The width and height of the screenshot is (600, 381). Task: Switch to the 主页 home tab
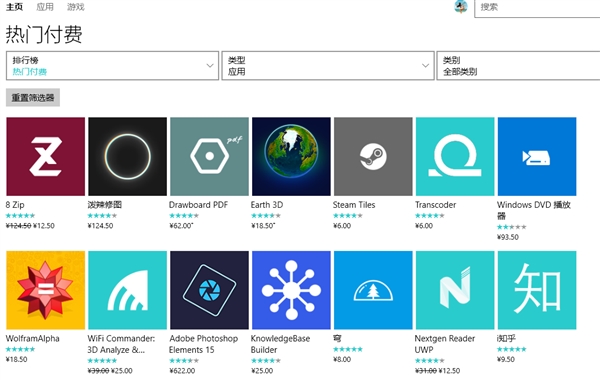point(15,7)
